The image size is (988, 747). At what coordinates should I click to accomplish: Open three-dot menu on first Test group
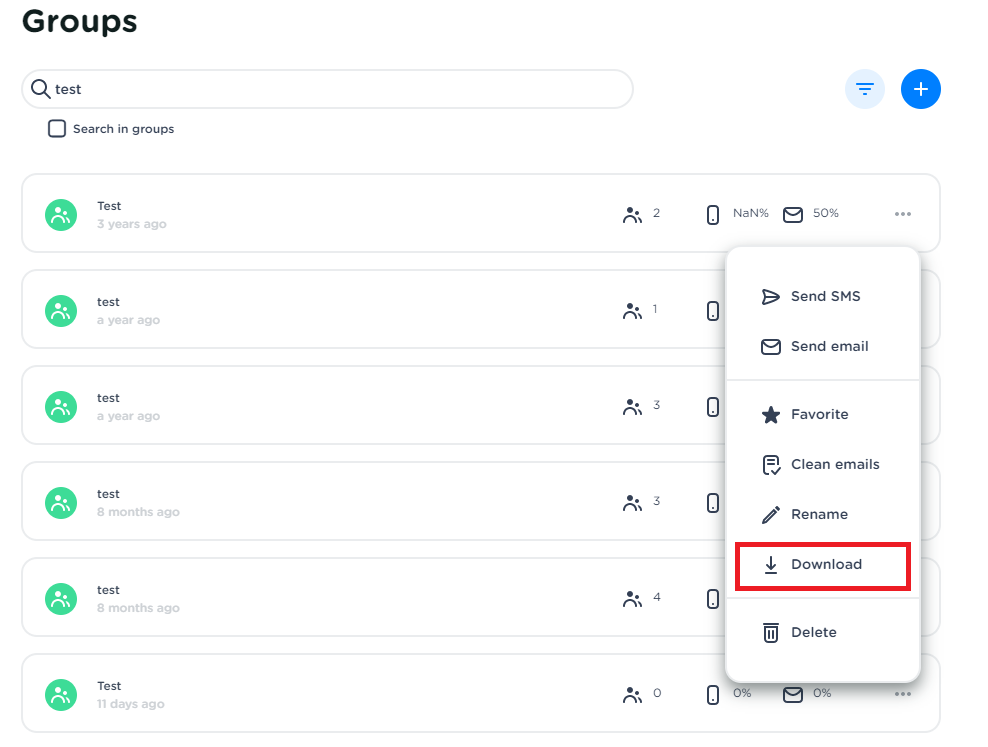[903, 214]
